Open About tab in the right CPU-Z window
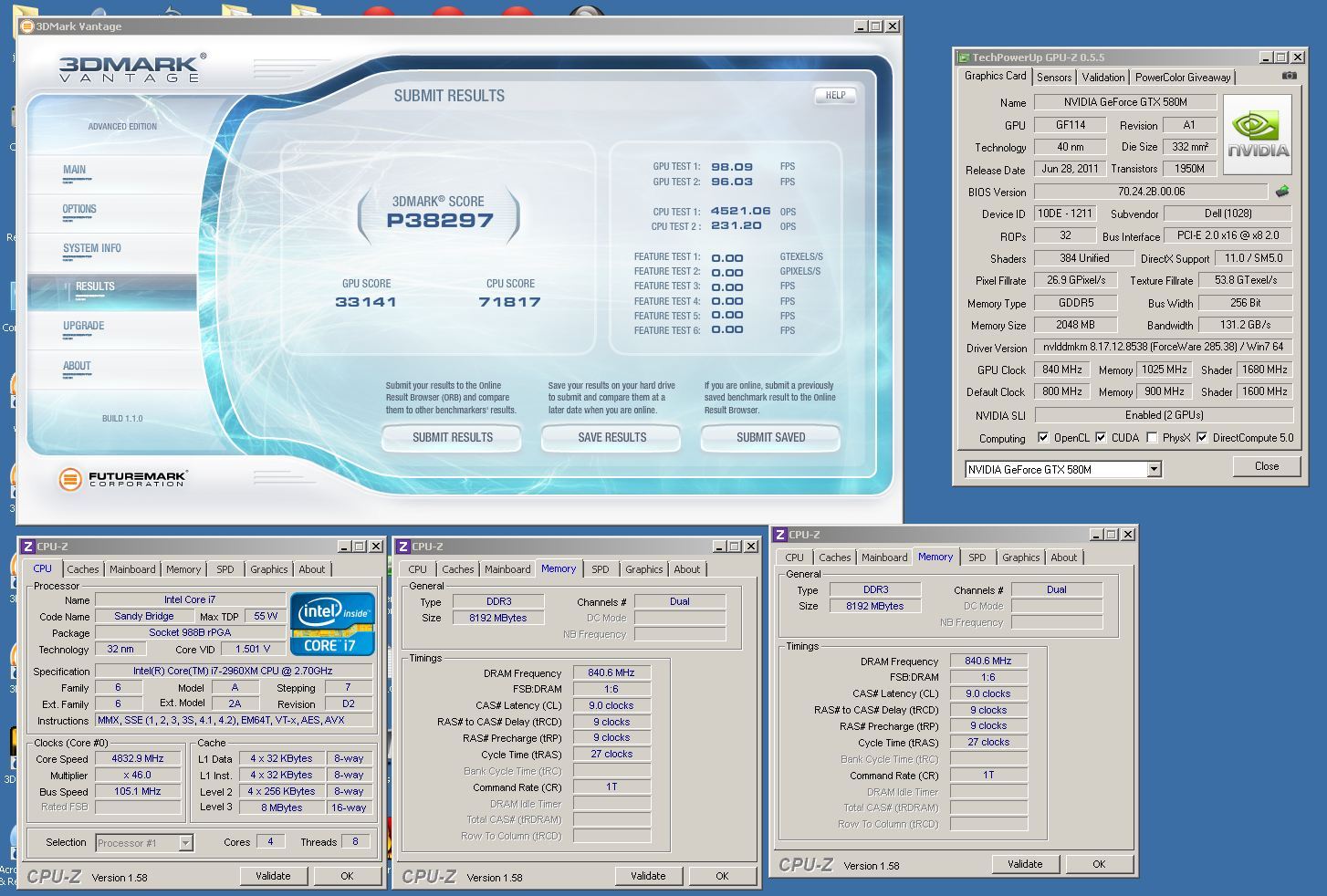 [x=1063, y=557]
